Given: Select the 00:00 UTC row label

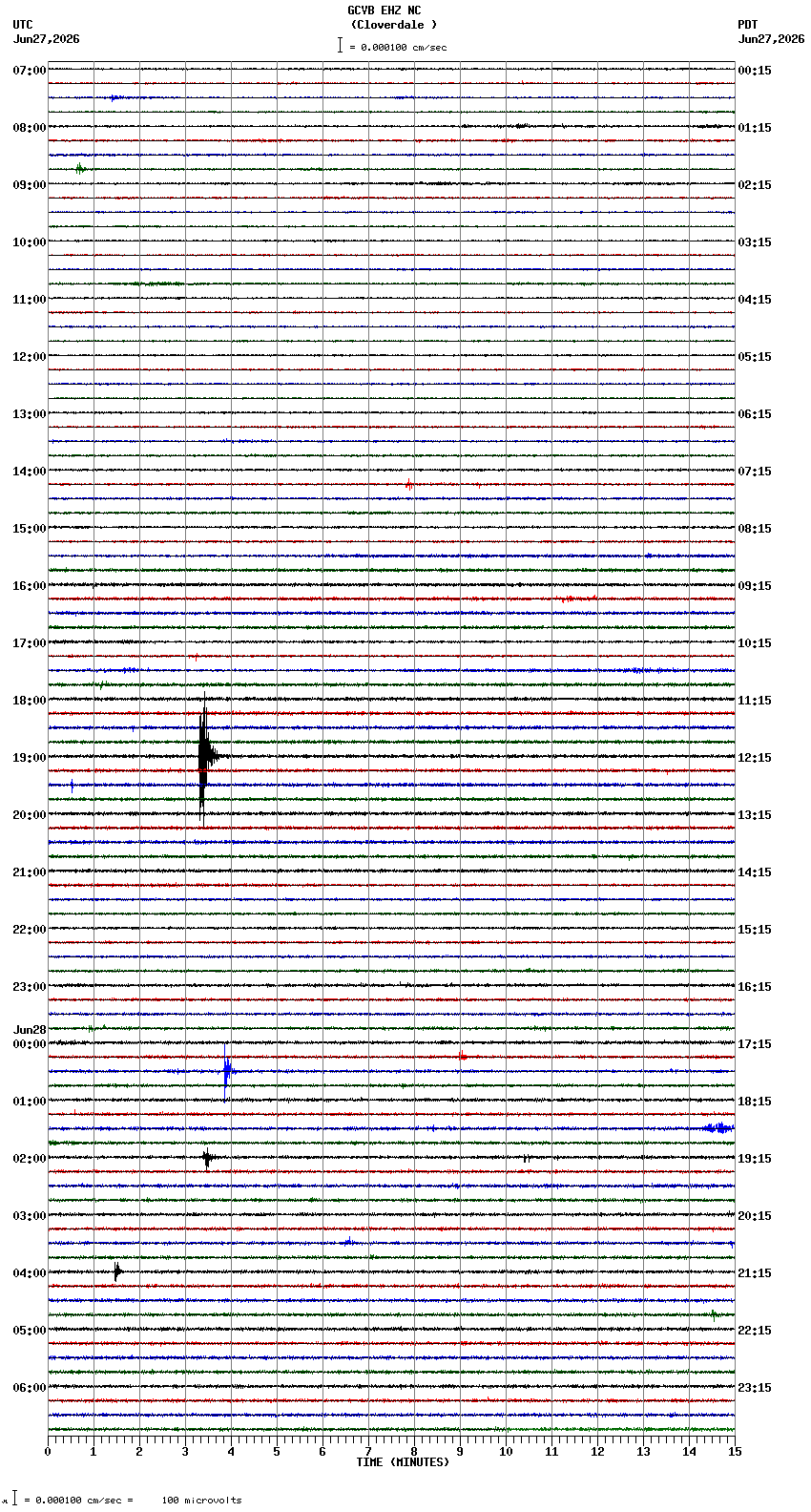Looking at the screenshot, I should tap(30, 1044).
